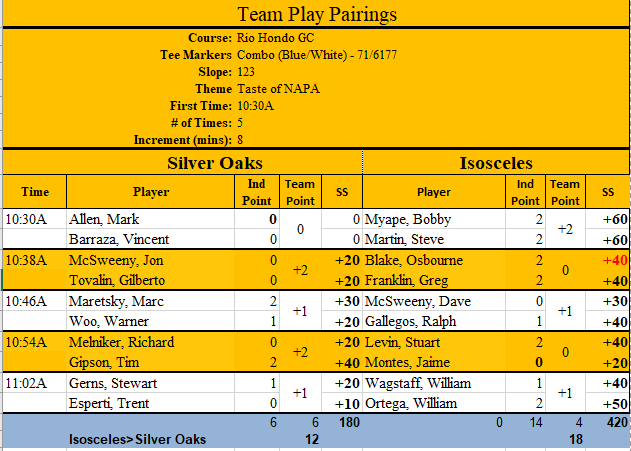The image size is (631, 451).
Task: Select the Slope value 123
Action: tap(248, 71)
